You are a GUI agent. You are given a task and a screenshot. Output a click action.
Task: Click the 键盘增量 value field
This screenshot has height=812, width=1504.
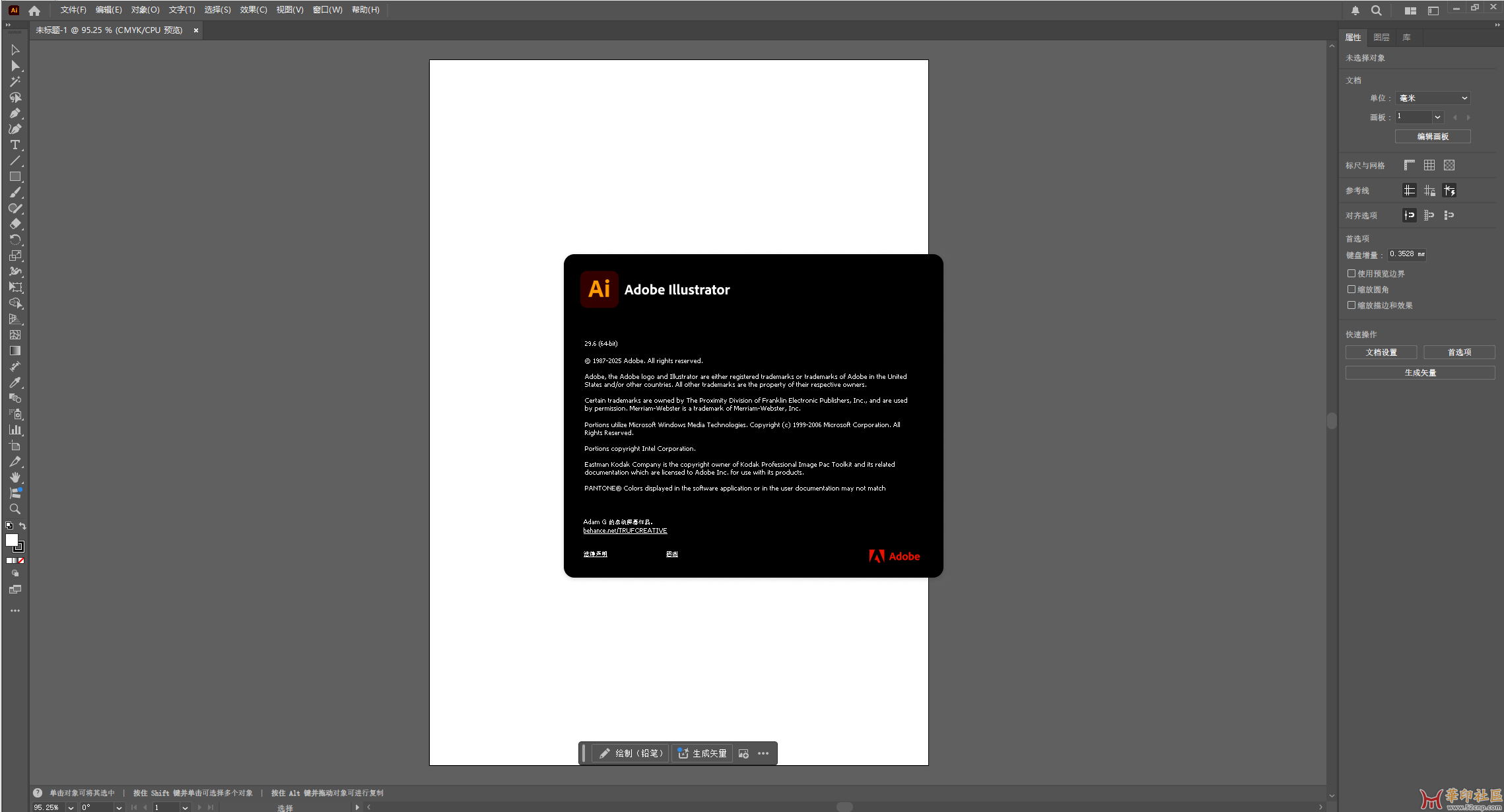pos(1407,254)
